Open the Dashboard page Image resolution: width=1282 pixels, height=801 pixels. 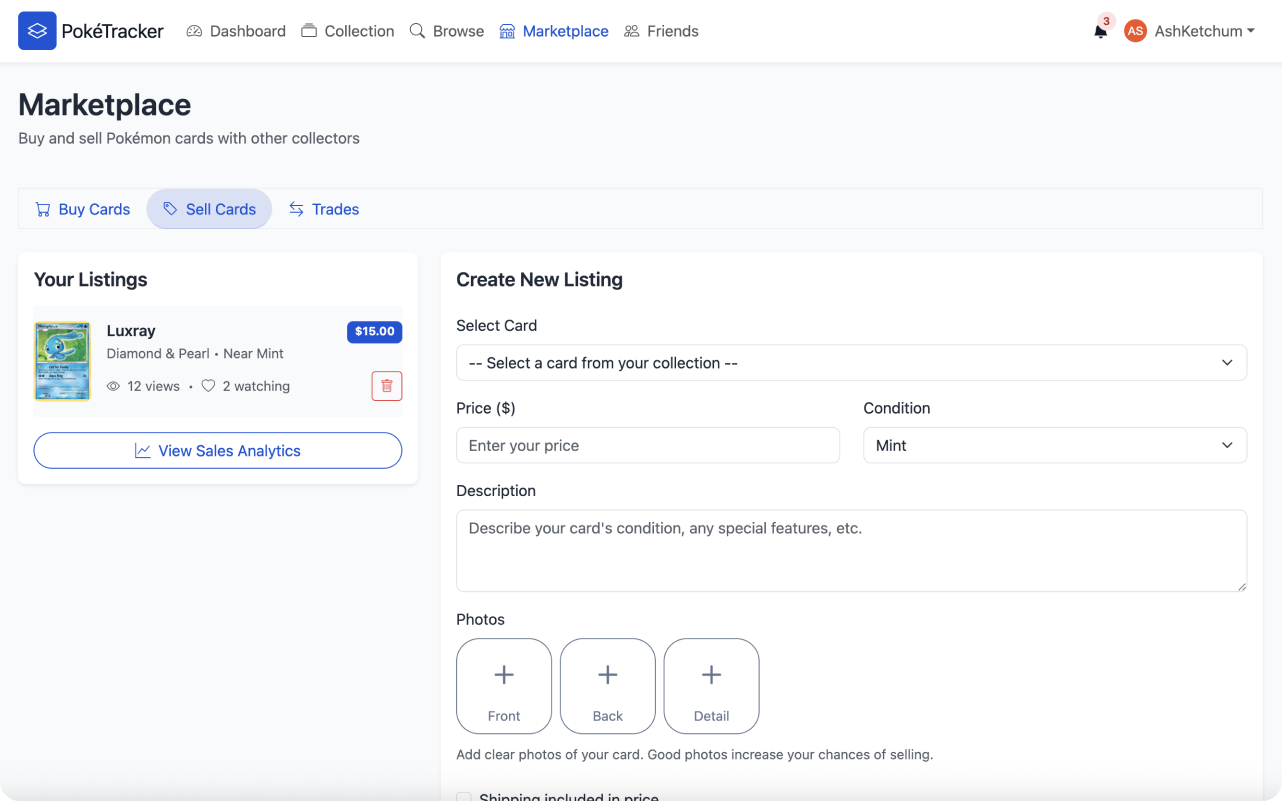click(236, 31)
